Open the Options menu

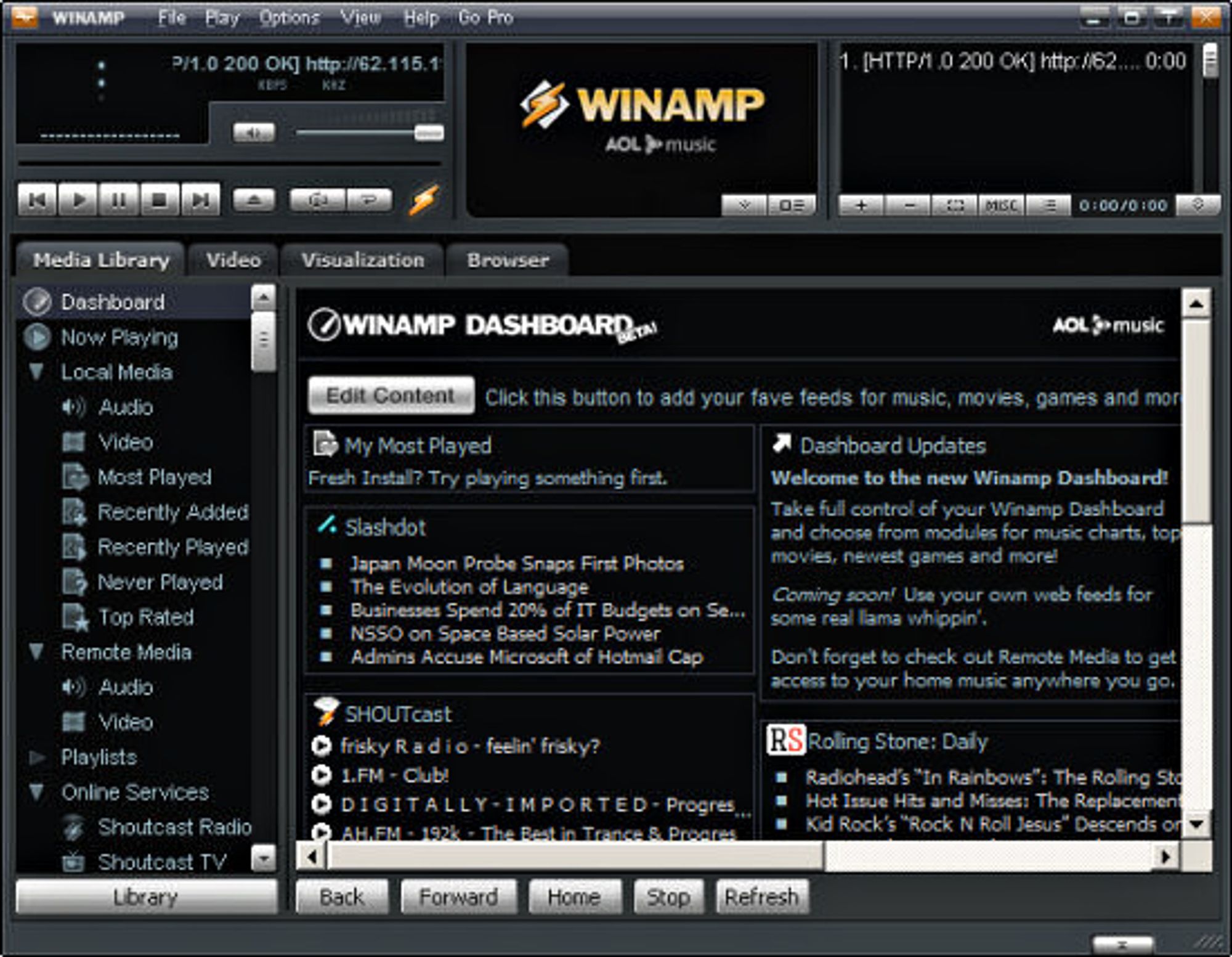(x=289, y=18)
